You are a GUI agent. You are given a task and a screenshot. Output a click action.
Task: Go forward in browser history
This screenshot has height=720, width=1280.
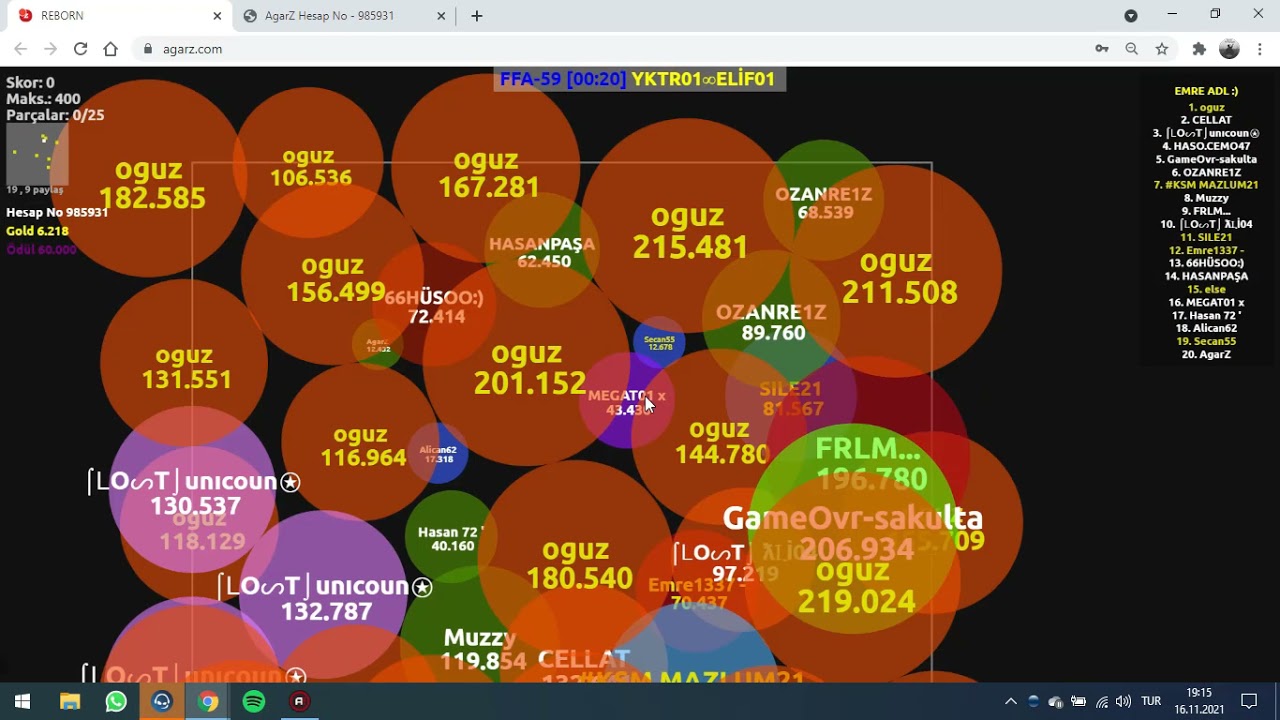51,49
